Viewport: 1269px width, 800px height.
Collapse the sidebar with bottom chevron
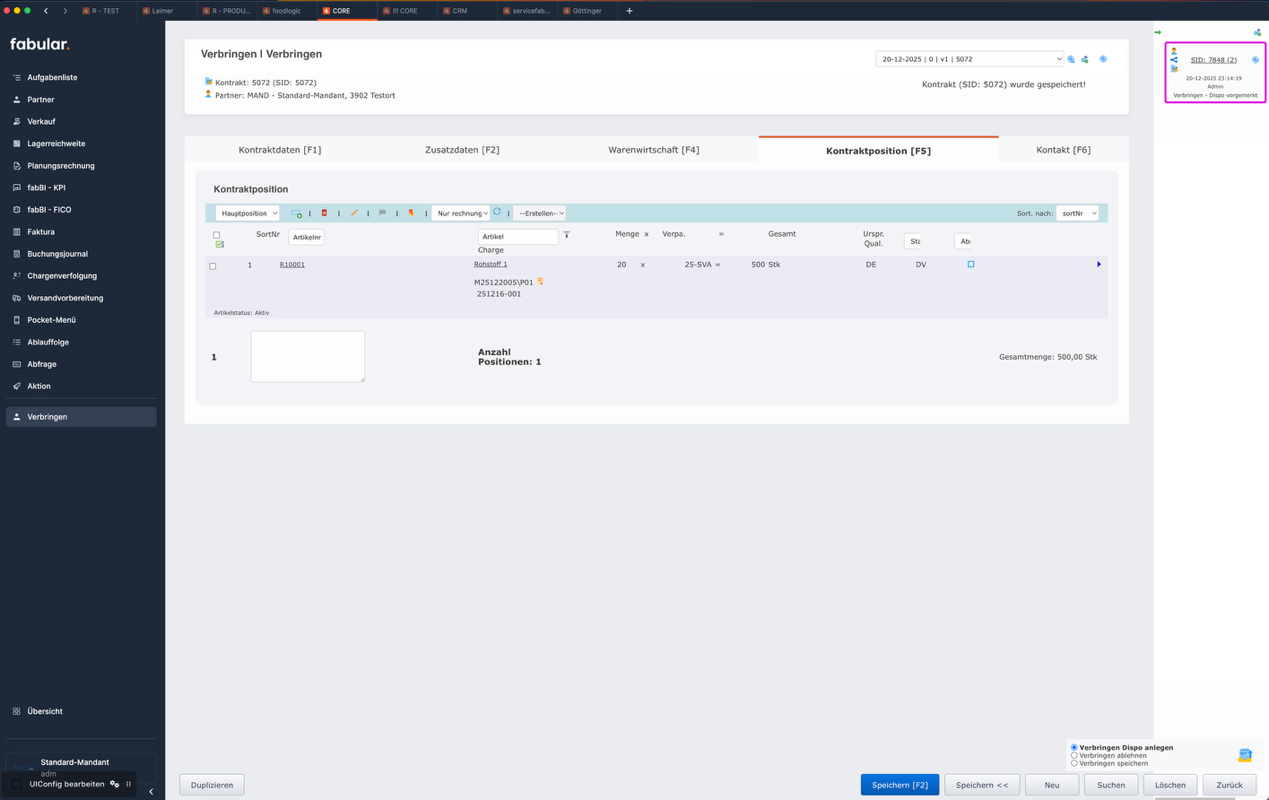151,791
